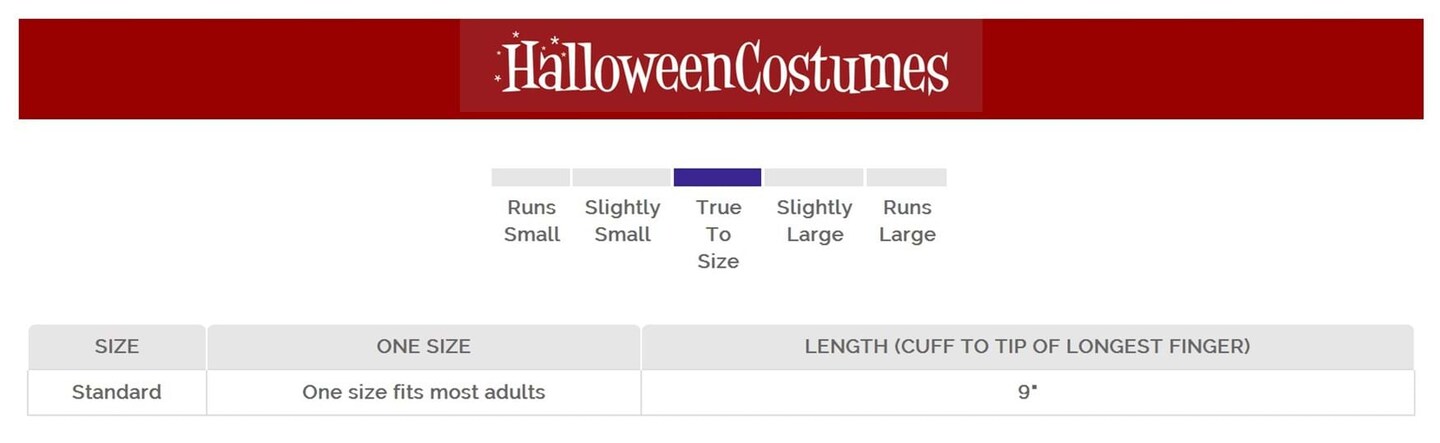Click the gray bar segment above Runs Large

click(x=906, y=177)
